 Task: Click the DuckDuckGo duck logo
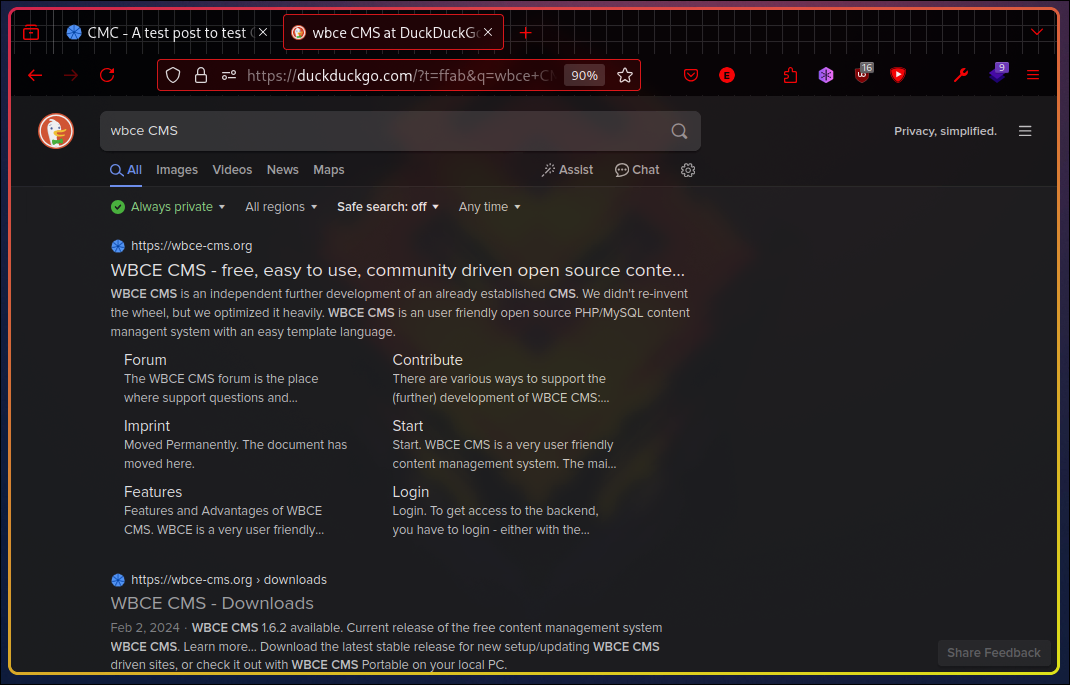[x=56, y=131]
